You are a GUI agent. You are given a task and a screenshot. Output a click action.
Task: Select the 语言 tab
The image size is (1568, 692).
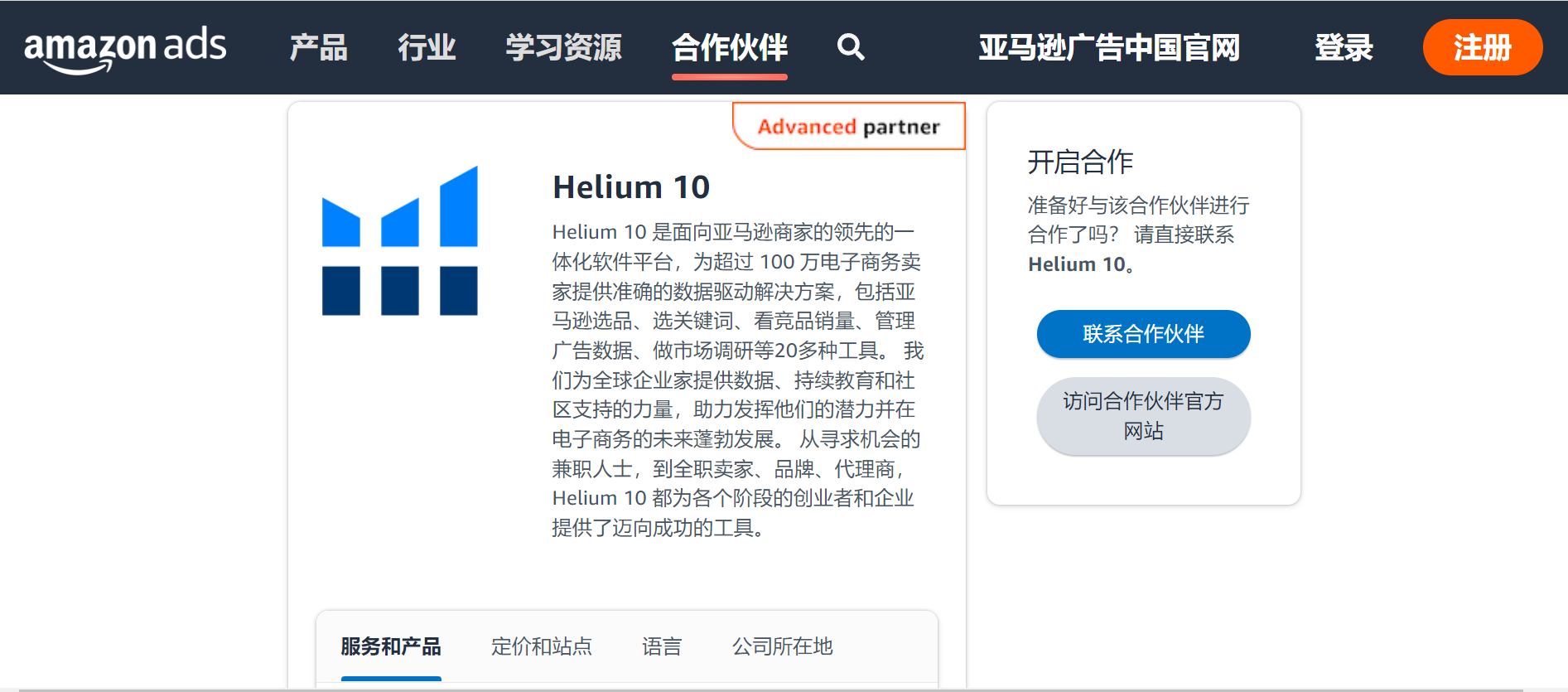(662, 647)
